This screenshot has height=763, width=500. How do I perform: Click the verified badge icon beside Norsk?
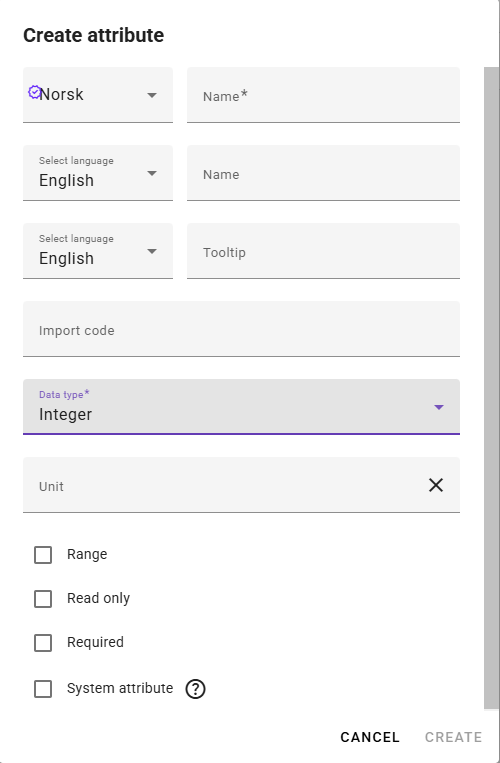[34, 92]
